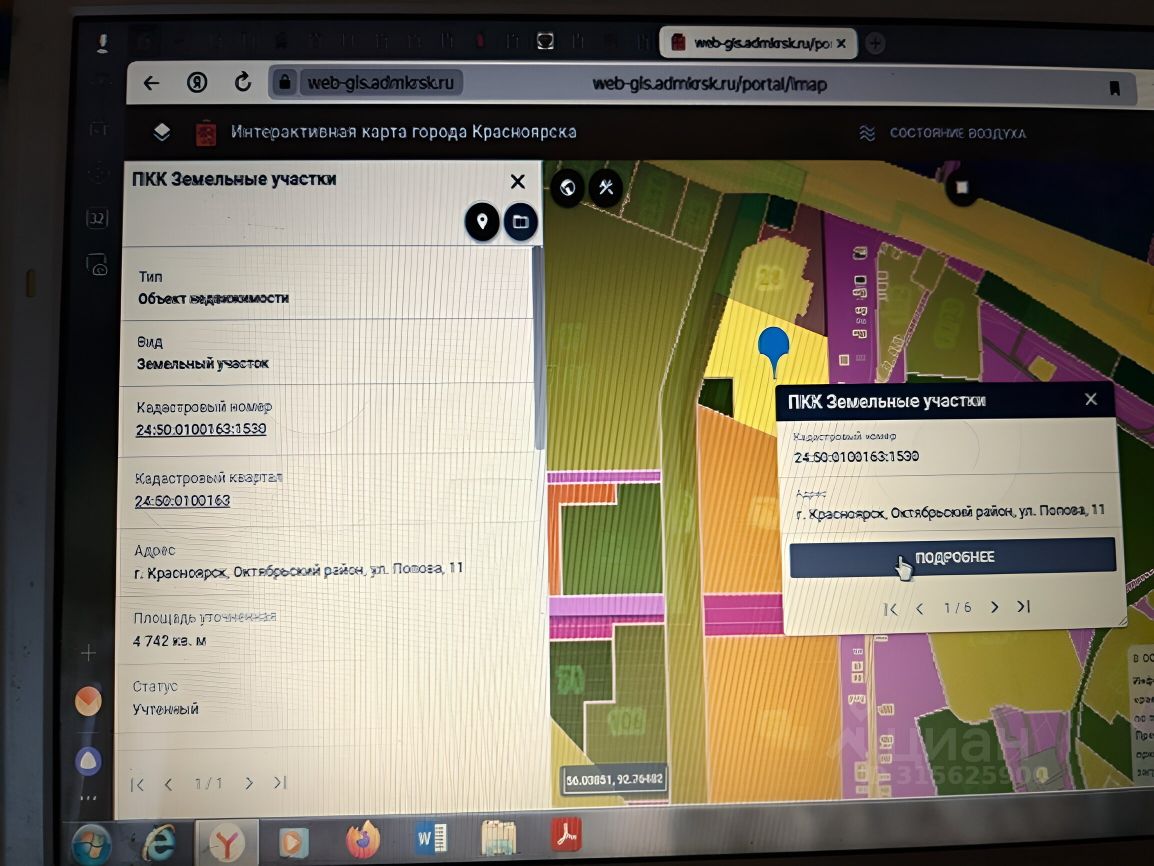
Task: Click the browser reload icon
Action: [x=242, y=82]
